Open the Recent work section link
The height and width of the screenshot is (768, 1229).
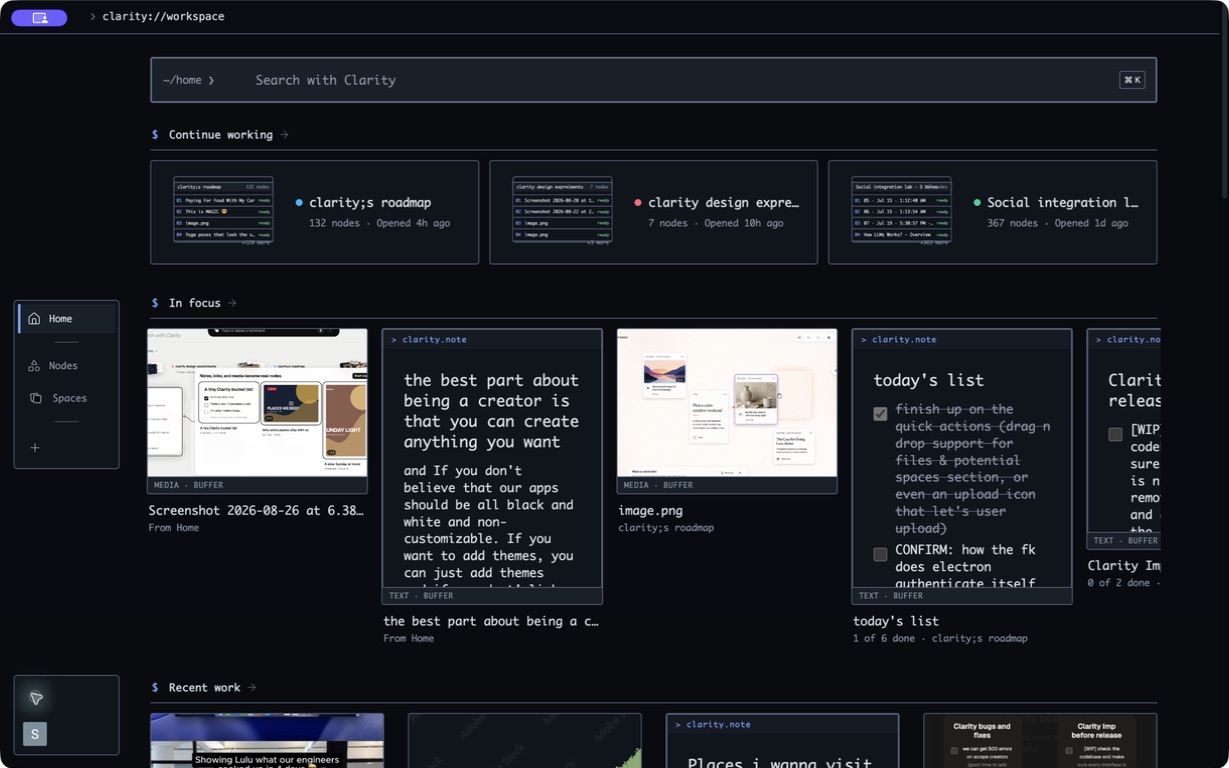205,688
